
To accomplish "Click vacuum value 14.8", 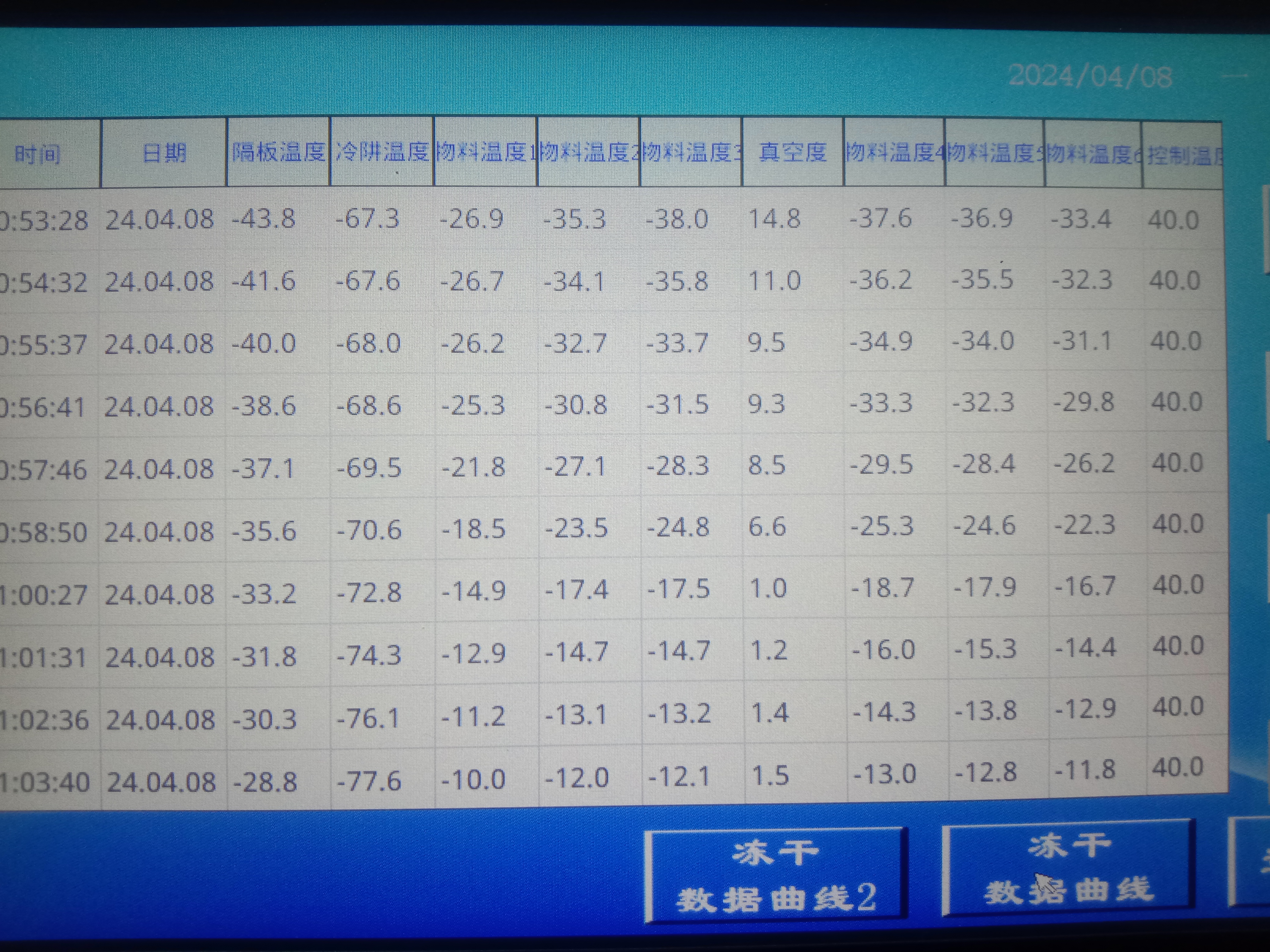I will point(775,219).
